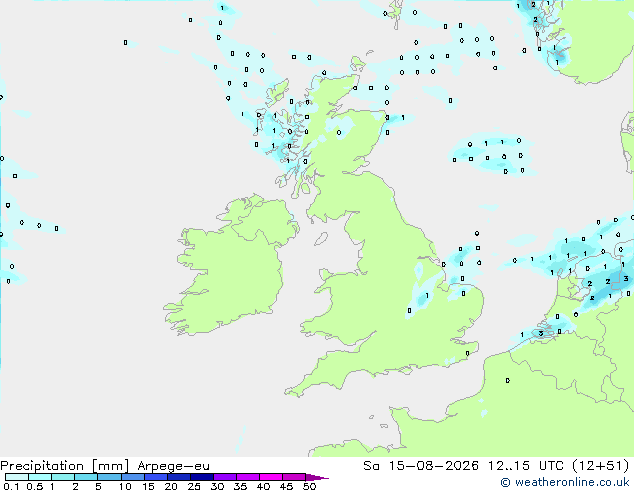Click the (12+51) forecast step label

pos(601,466)
